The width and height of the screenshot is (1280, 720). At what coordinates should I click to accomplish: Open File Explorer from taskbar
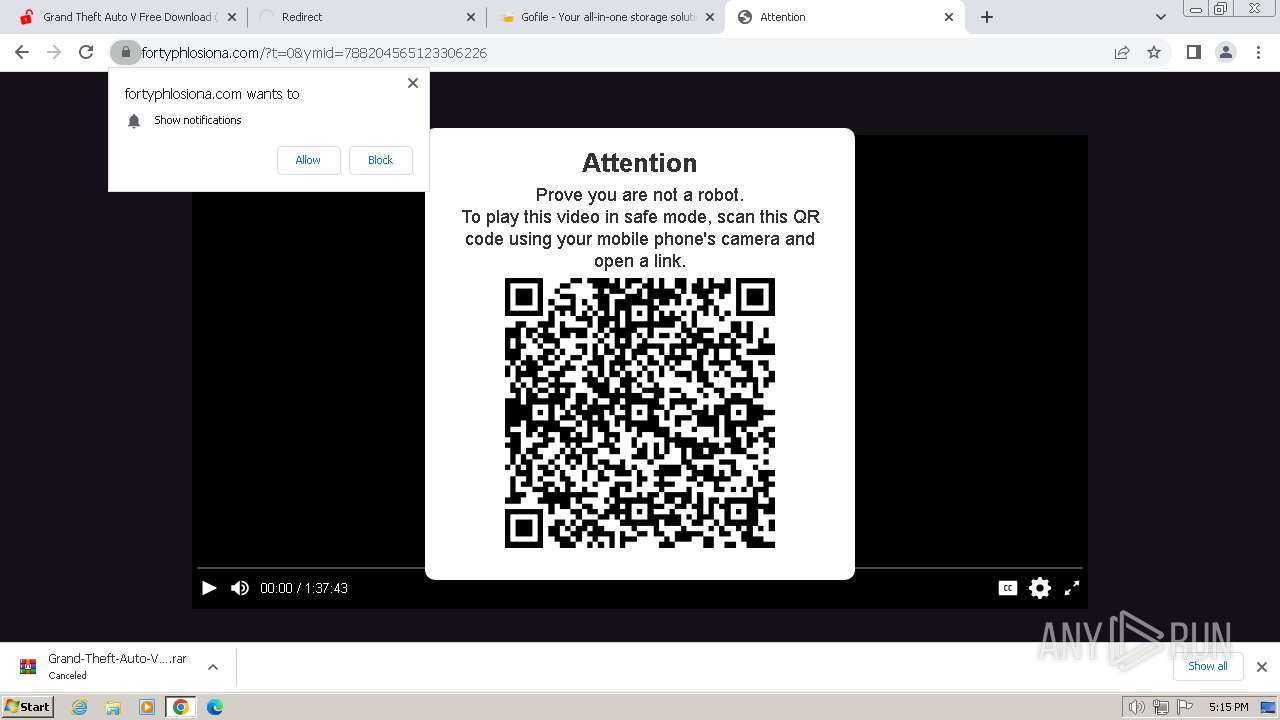(x=113, y=707)
